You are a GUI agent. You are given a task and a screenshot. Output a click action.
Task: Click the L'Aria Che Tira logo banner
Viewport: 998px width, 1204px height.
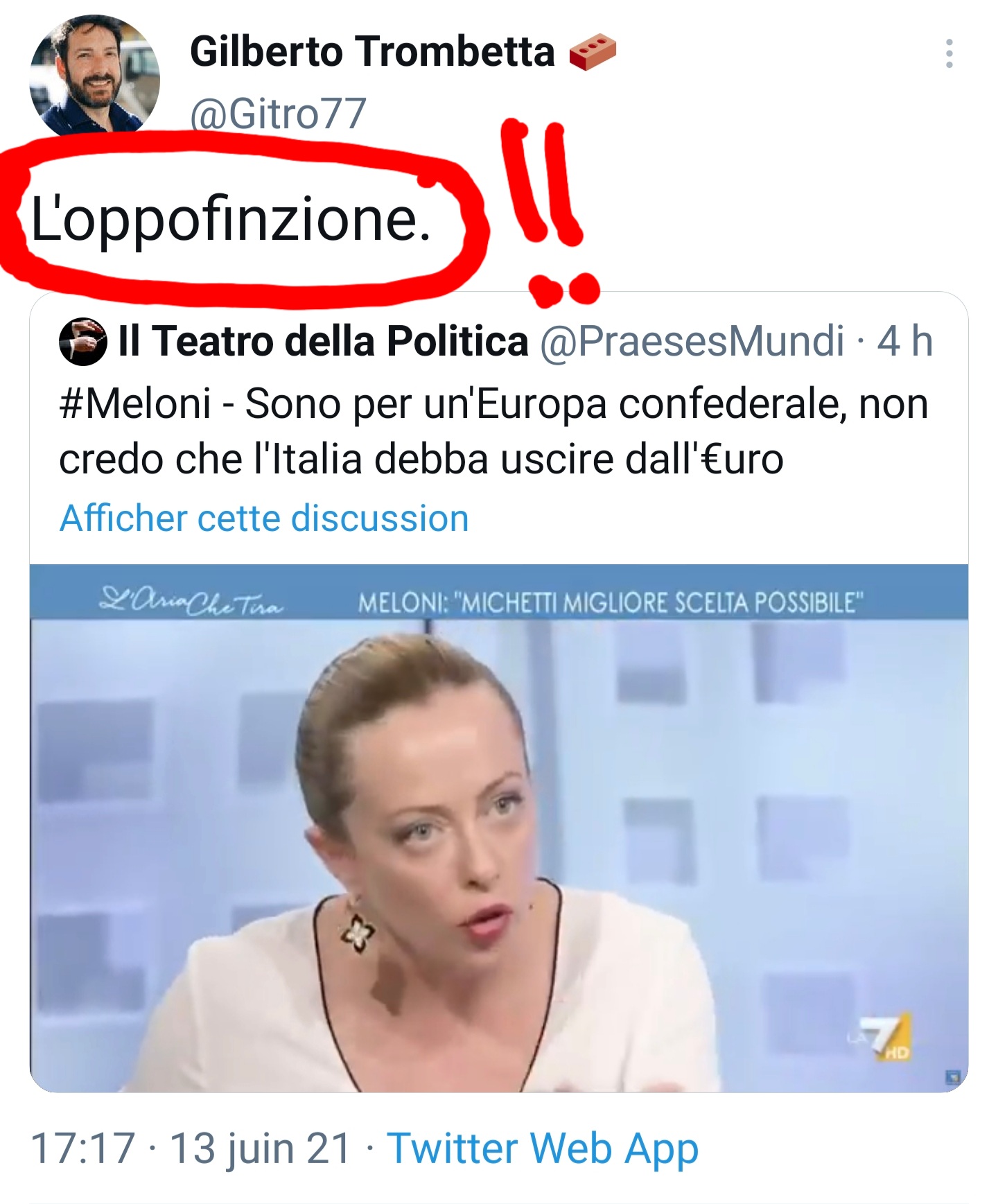tap(192, 600)
